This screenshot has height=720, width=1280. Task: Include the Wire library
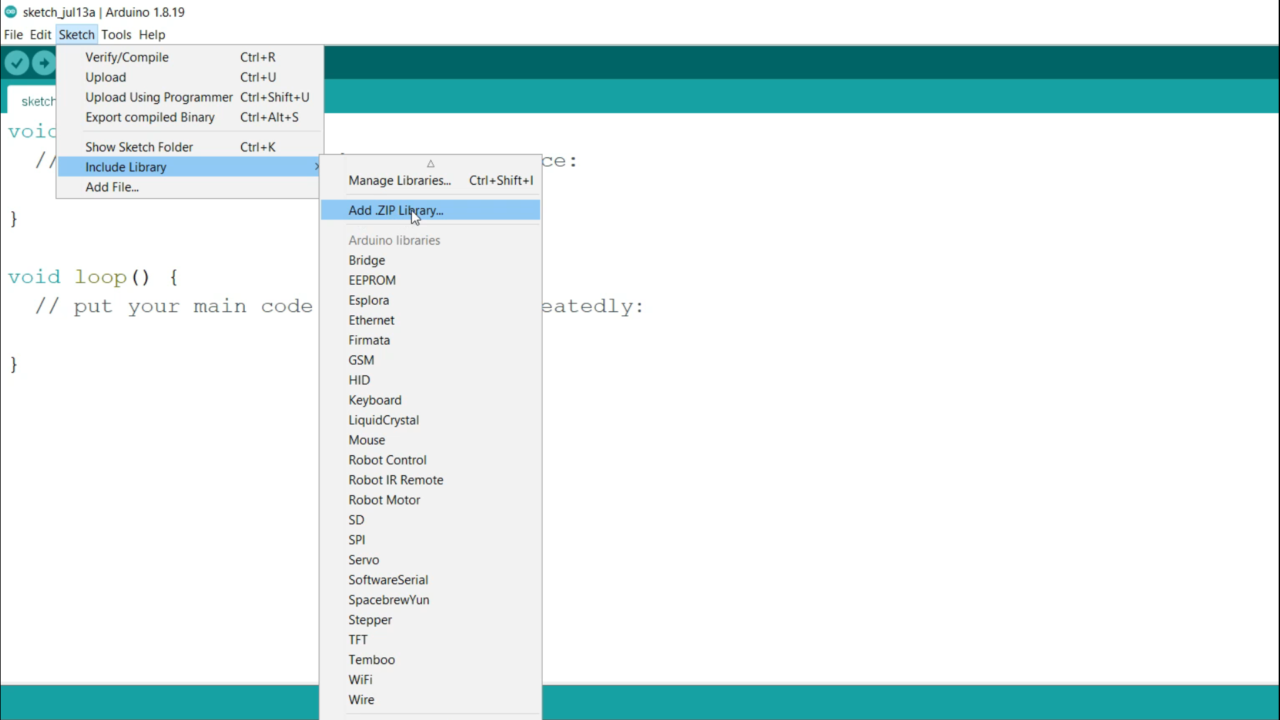pos(430,700)
